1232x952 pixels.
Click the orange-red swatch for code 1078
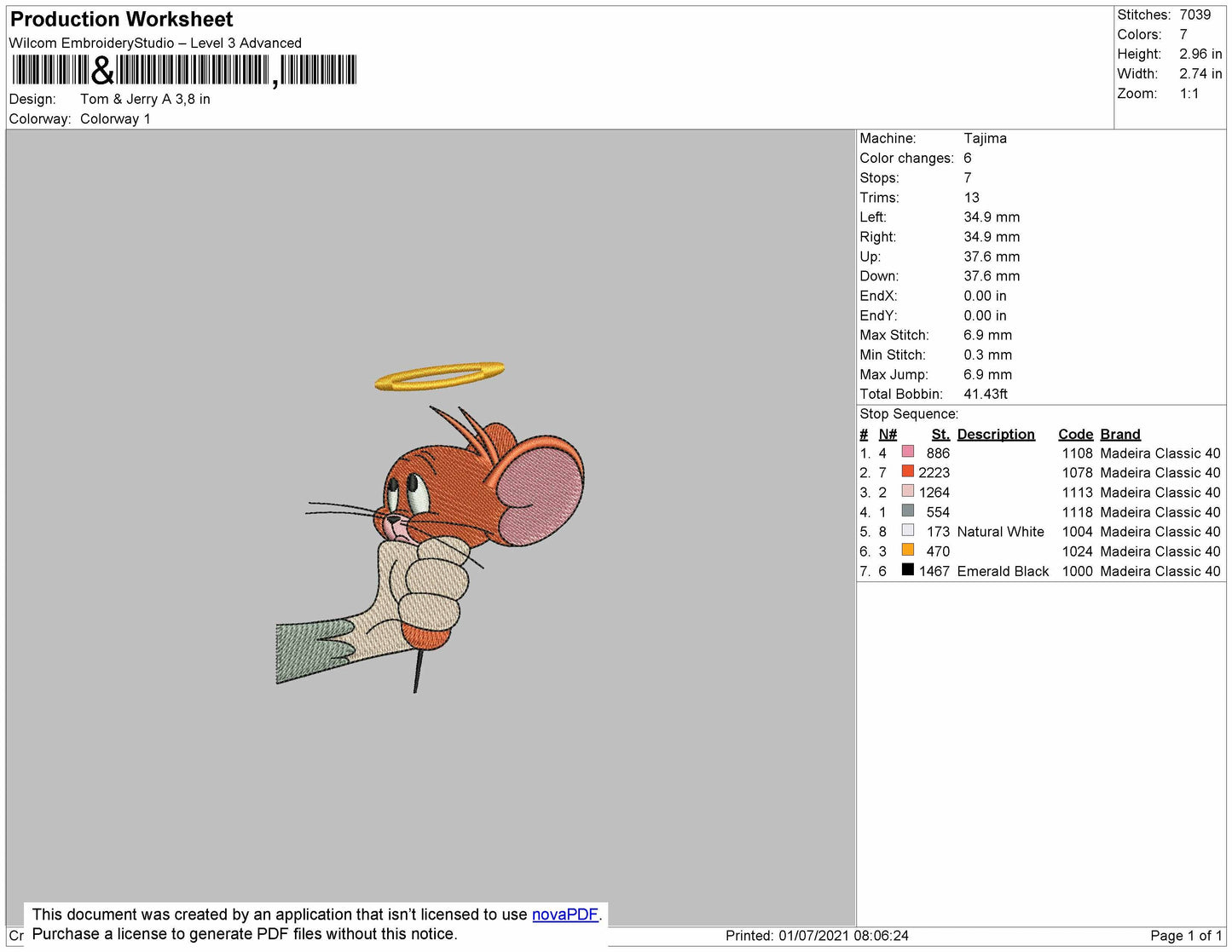coord(908,471)
